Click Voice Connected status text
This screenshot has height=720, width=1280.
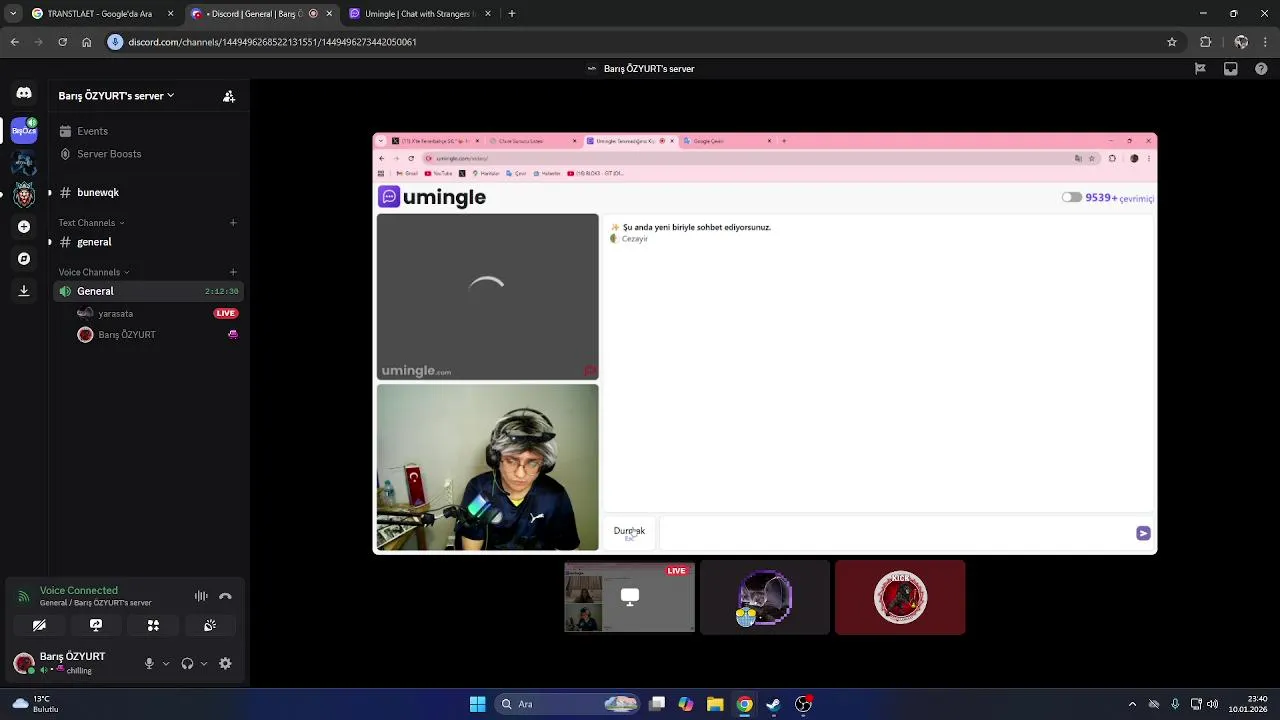pyautogui.click(x=78, y=591)
